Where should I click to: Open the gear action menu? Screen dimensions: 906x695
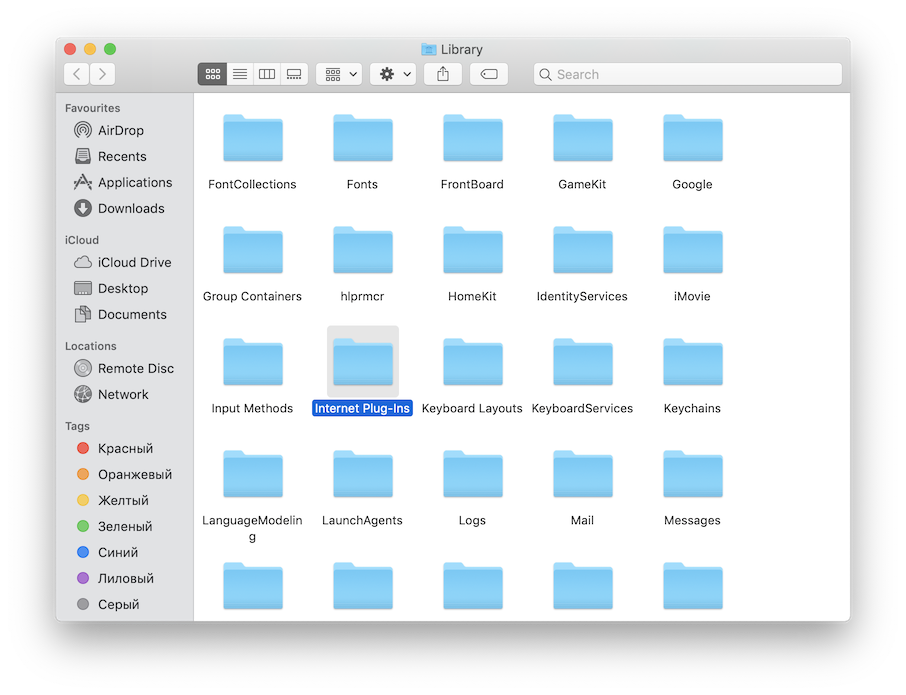[392, 74]
